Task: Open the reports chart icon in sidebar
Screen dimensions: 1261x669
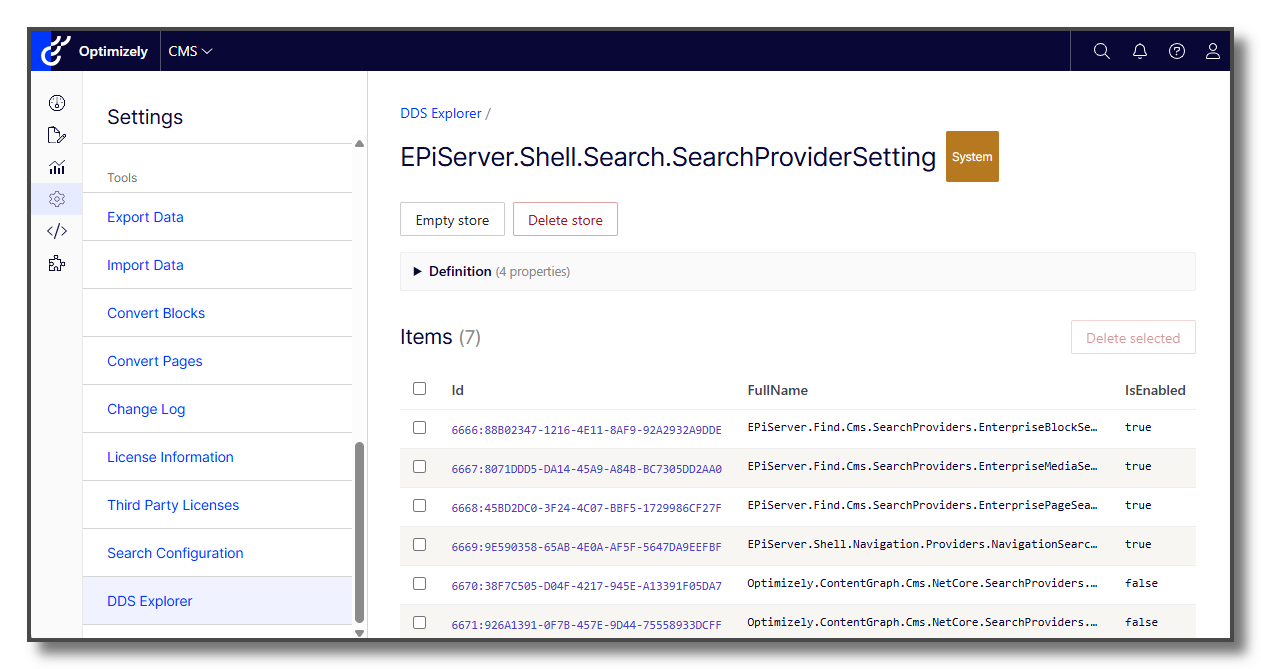Action: [57, 167]
